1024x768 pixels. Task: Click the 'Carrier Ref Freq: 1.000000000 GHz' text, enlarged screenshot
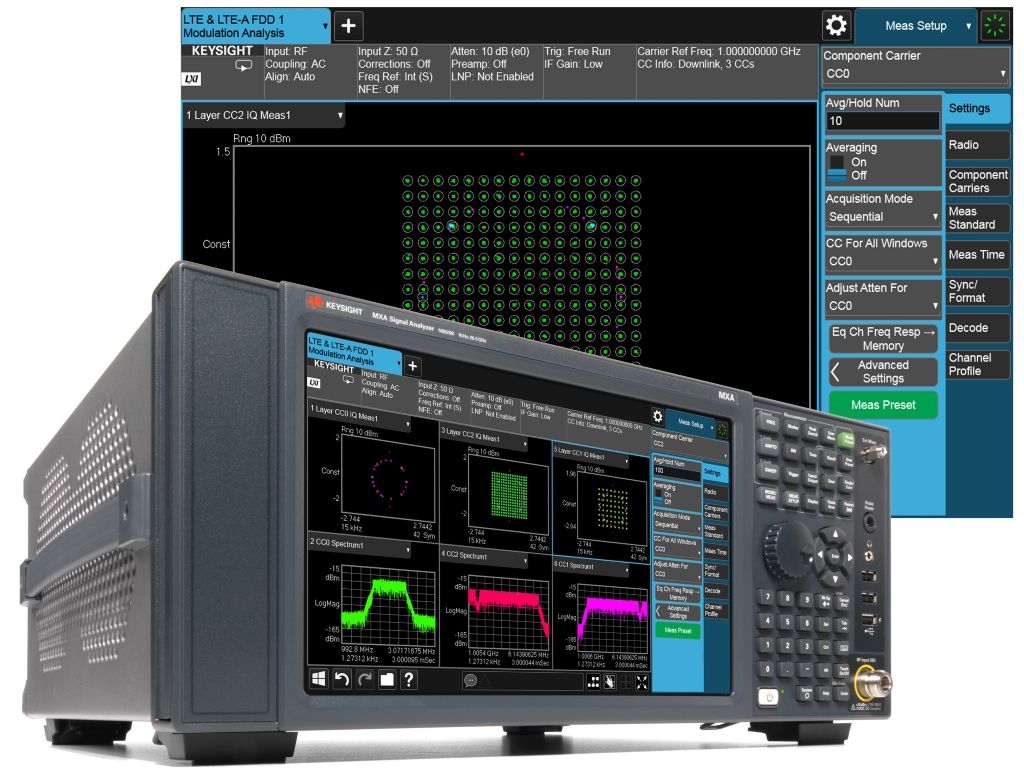click(x=719, y=52)
